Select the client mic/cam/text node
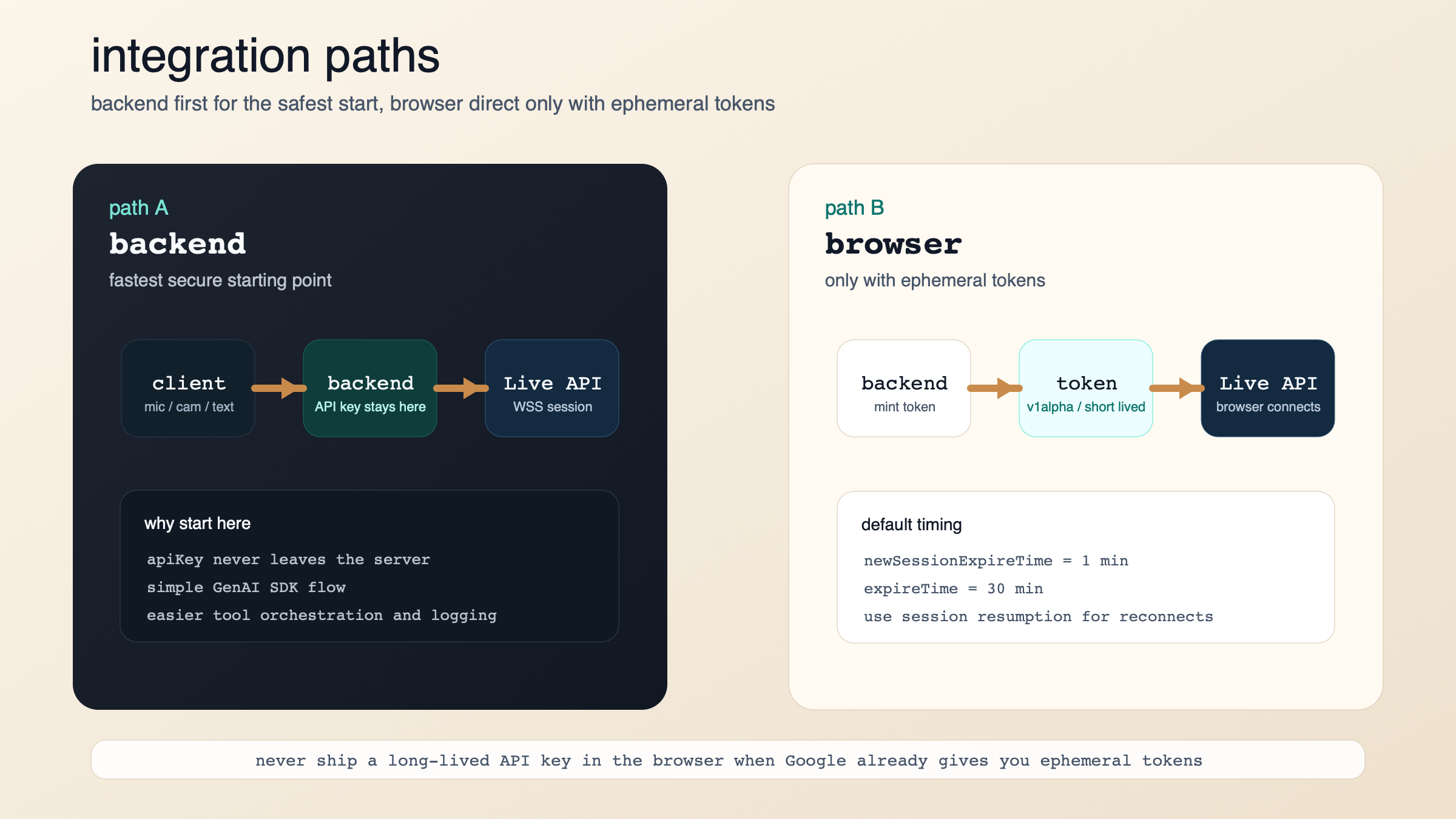Viewport: 1456px width, 819px height. pyautogui.click(x=188, y=388)
